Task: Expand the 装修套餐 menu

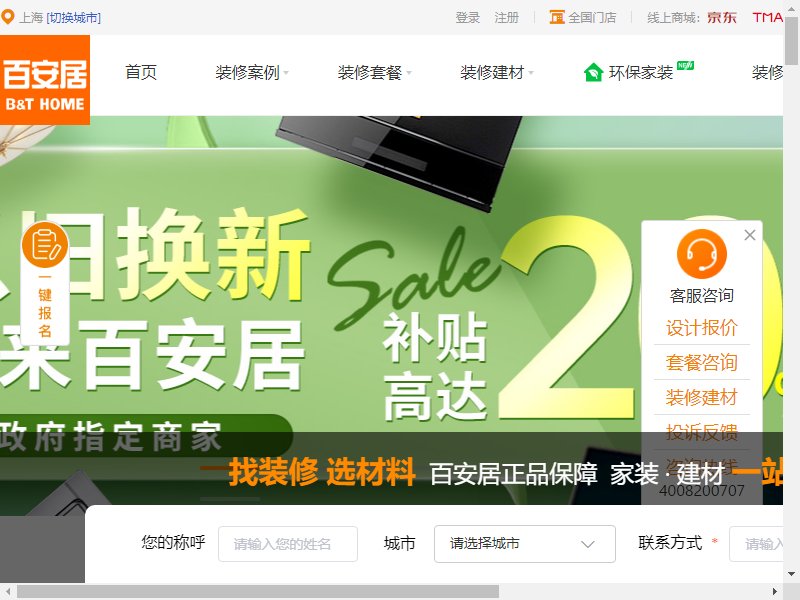Action: (x=374, y=72)
